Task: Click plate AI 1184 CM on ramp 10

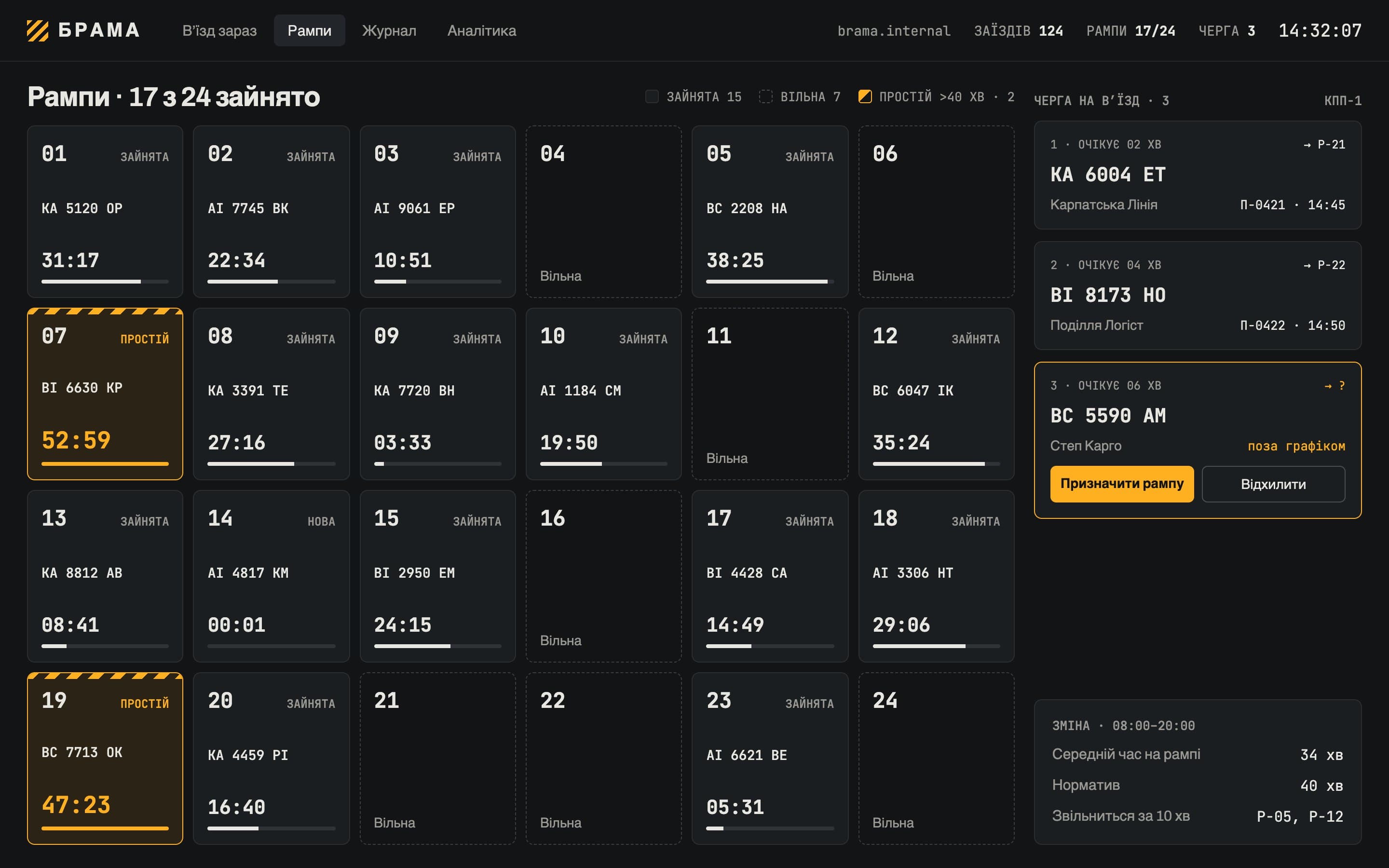Action: click(580, 391)
